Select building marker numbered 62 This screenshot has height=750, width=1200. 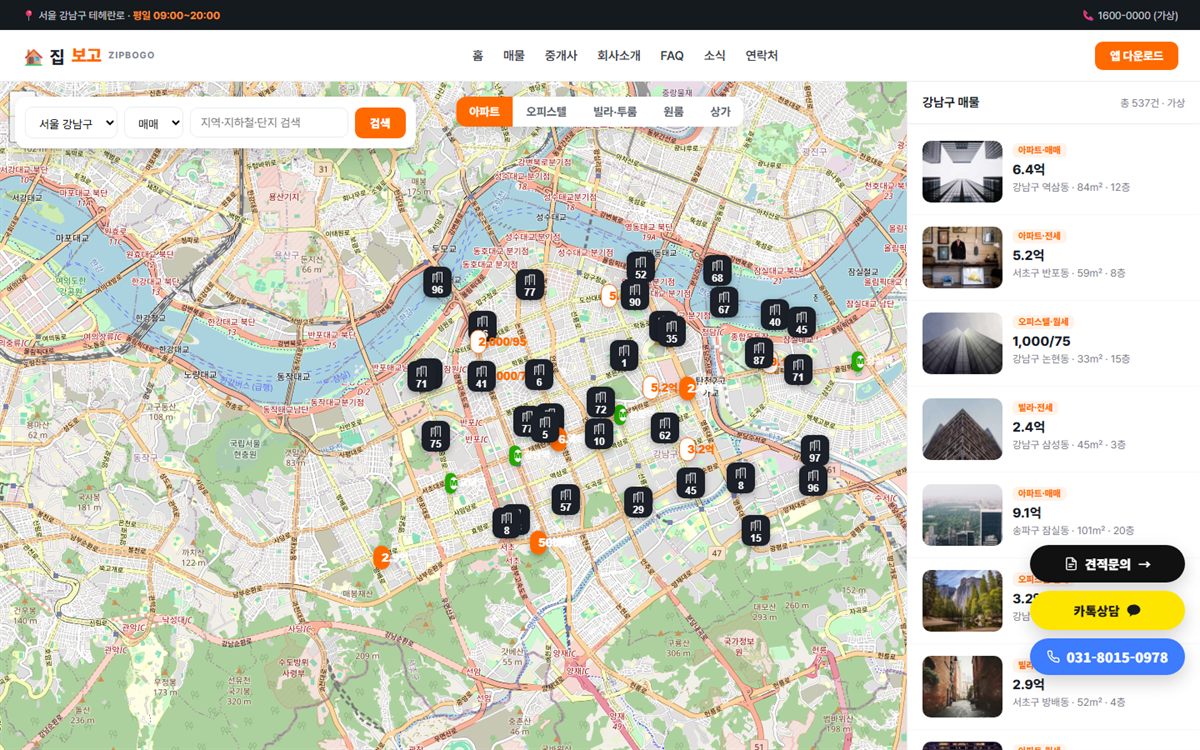(x=664, y=428)
